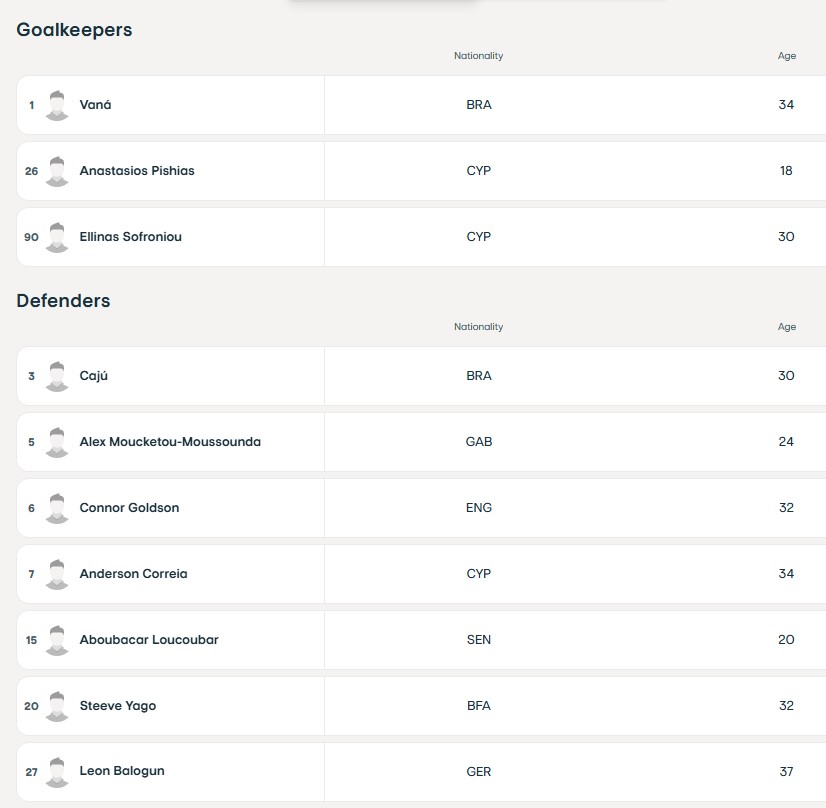Click Aboubacar Loucoubar's avatar icon
Viewport: 826px width, 808px height.
tap(57, 640)
